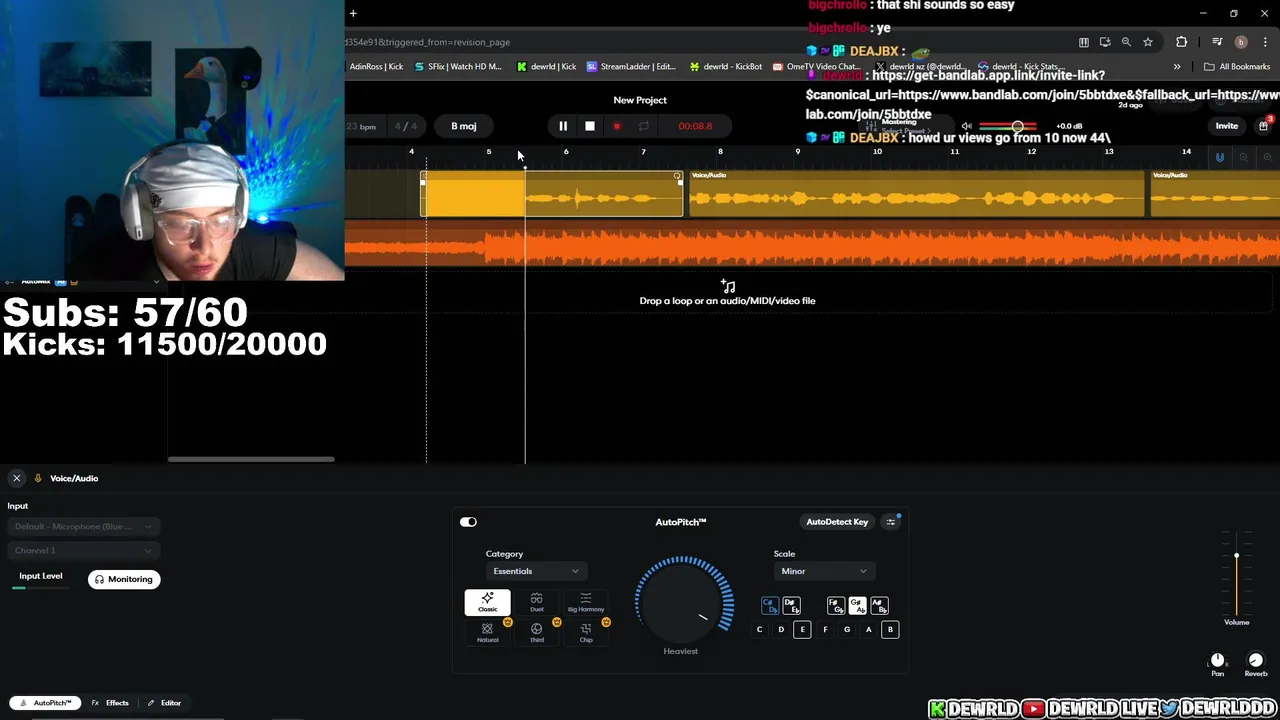Select the Classic AutoPitch preset
1280x720 pixels.
[x=487, y=602]
